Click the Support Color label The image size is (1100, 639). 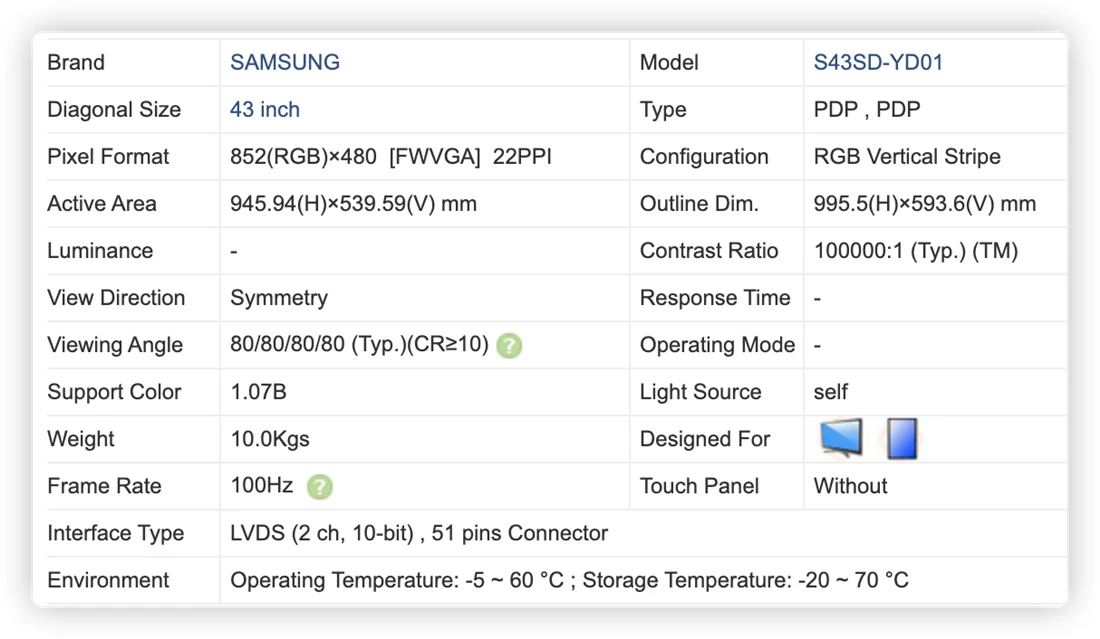click(x=114, y=392)
